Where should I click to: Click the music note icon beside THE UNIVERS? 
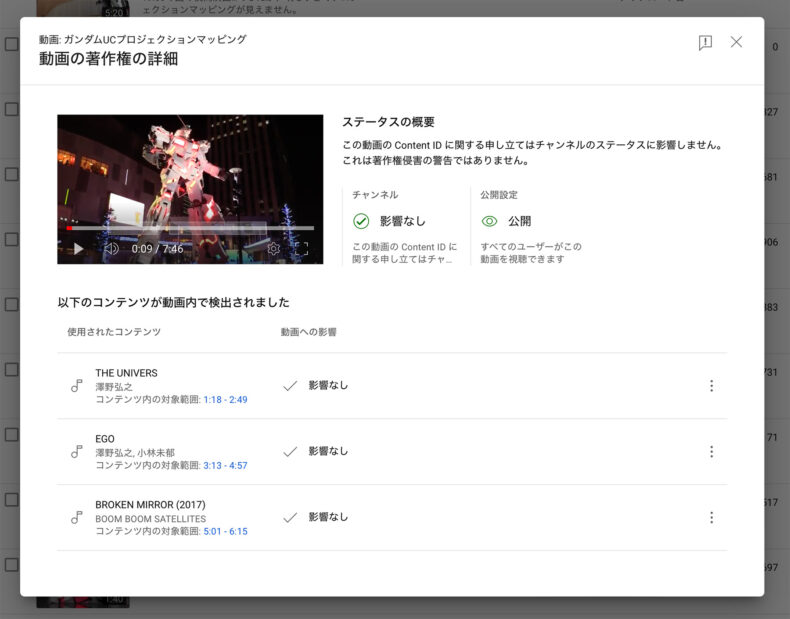[76, 386]
